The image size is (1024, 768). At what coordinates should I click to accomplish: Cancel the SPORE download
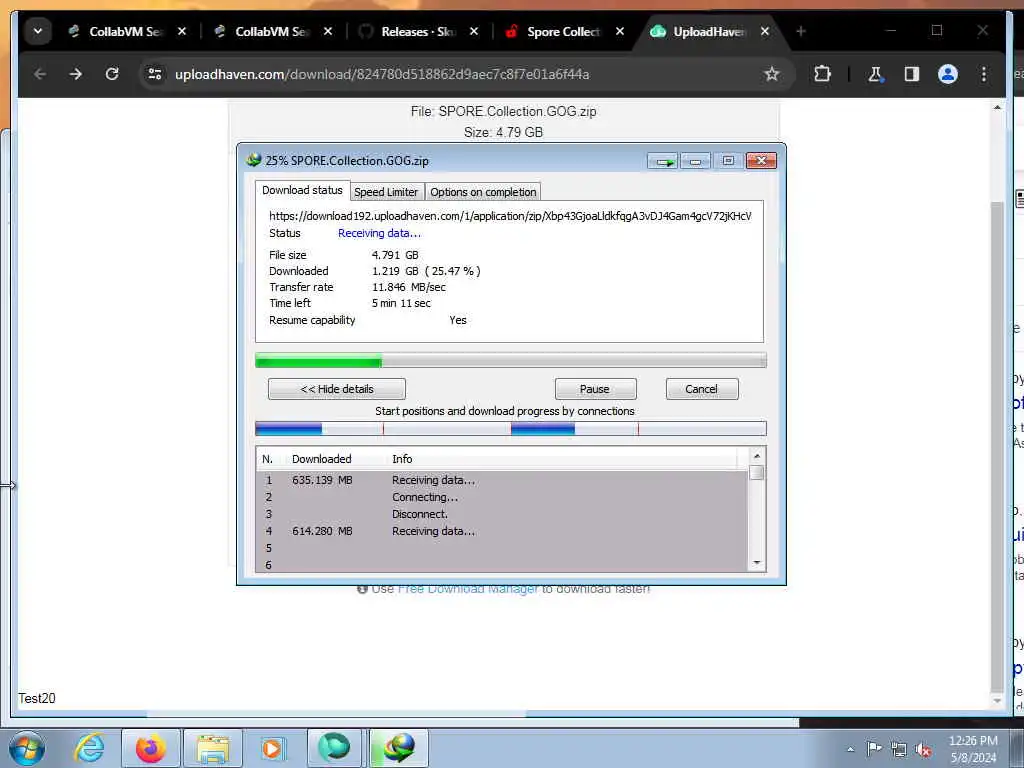[701, 389]
